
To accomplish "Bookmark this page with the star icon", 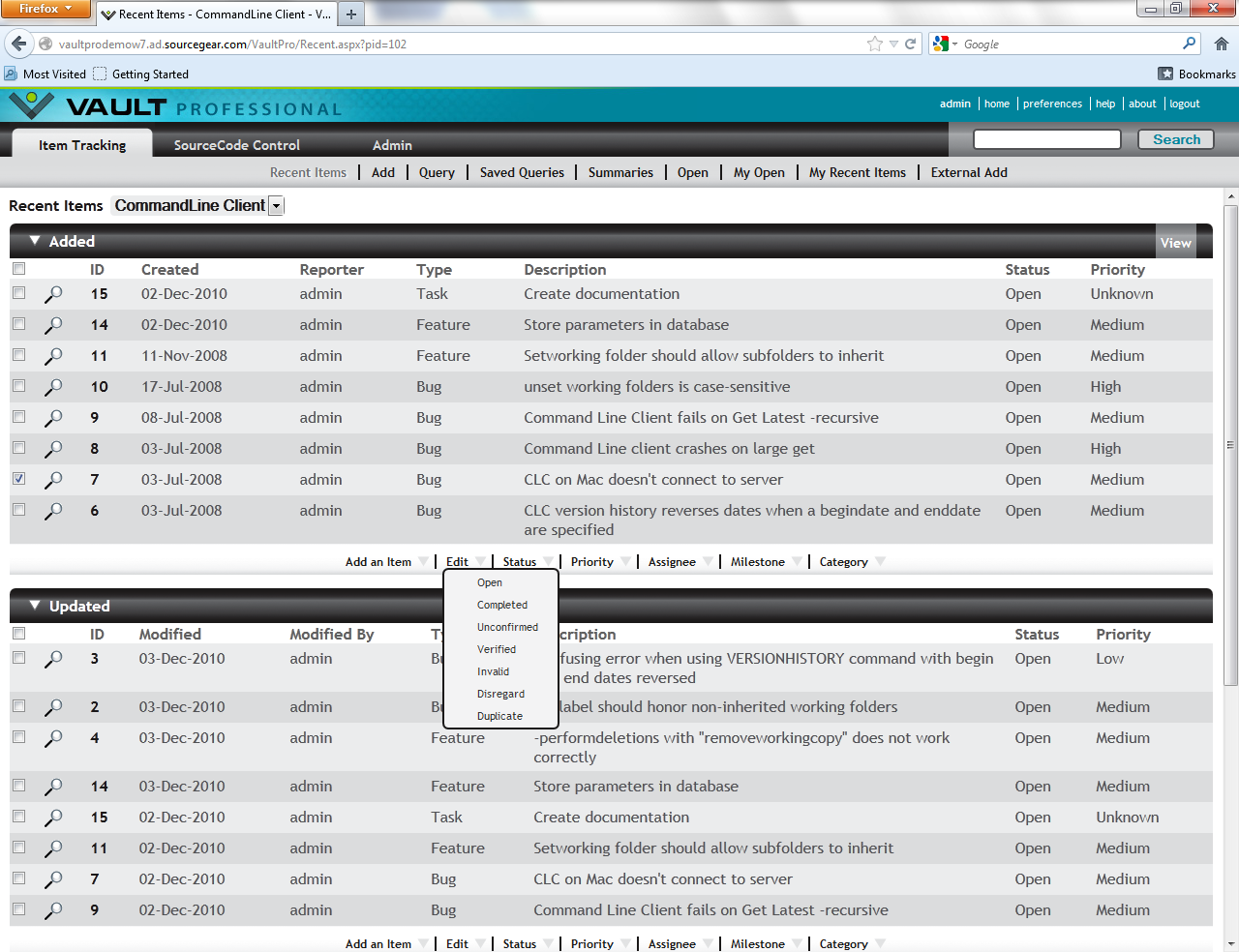I will pos(875,44).
